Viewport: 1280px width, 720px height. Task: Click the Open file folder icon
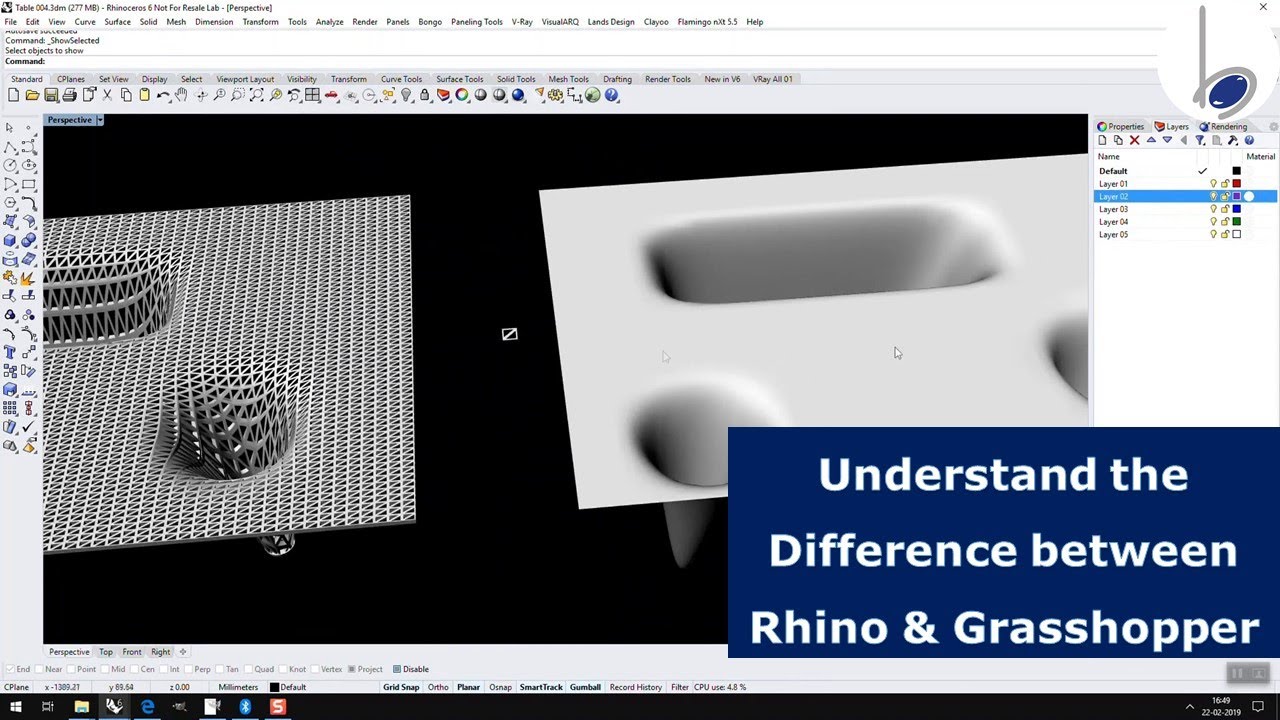click(32, 95)
